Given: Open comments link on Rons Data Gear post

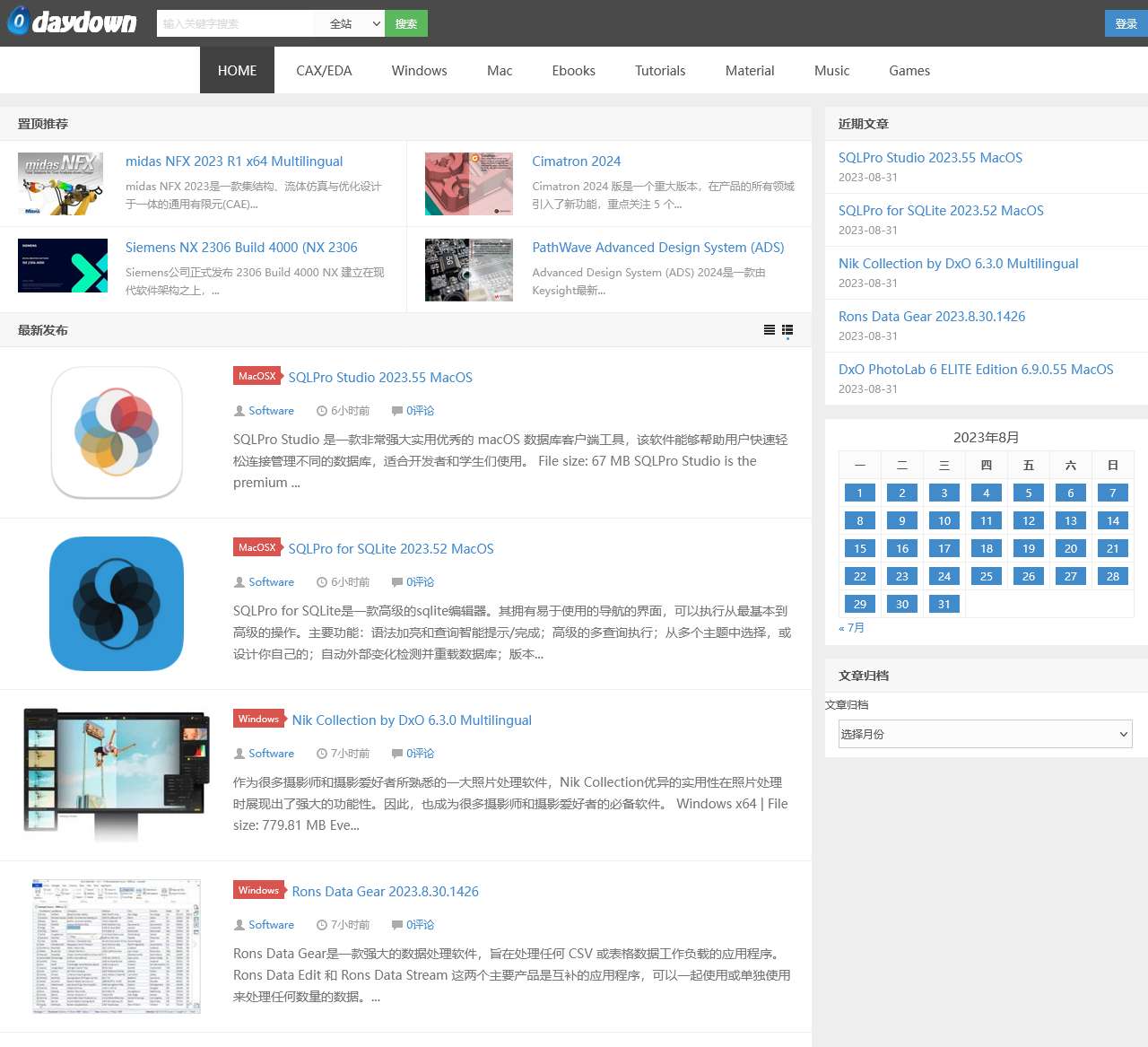Looking at the screenshot, I should [x=420, y=925].
